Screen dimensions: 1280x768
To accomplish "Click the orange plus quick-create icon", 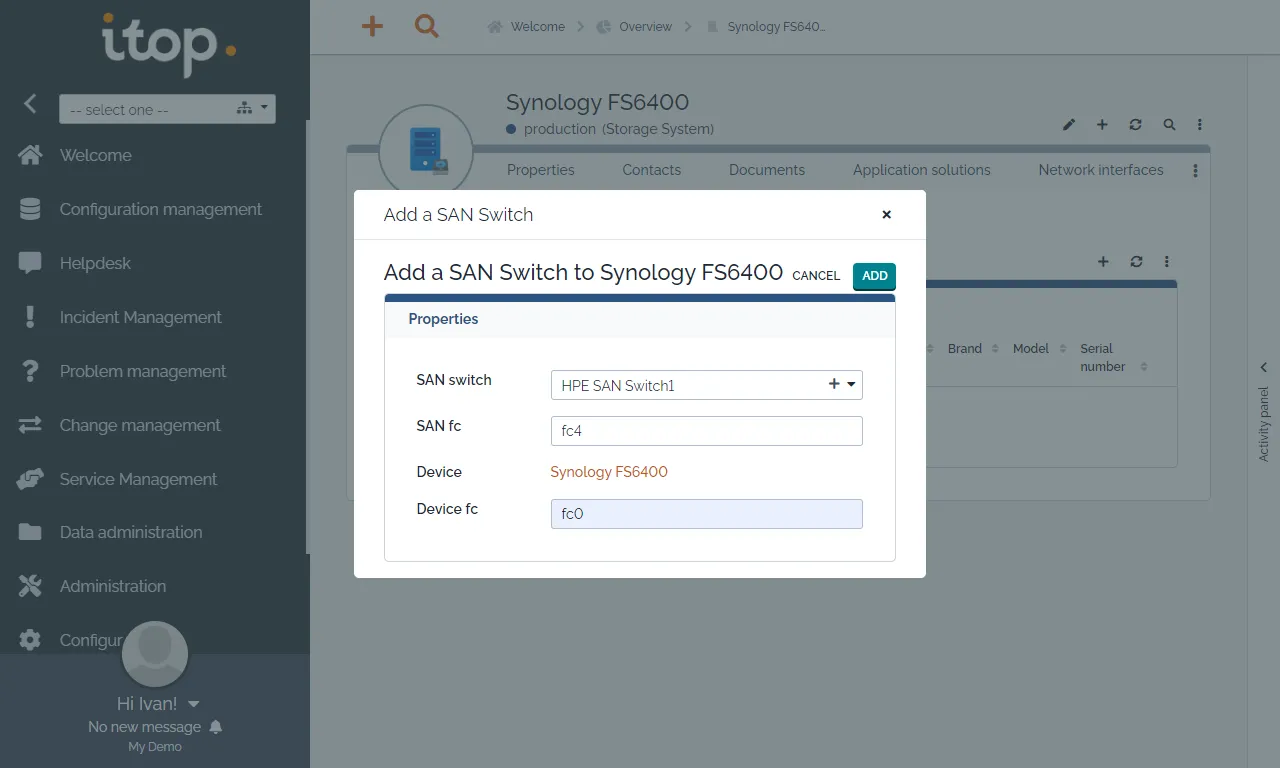I will point(372,26).
